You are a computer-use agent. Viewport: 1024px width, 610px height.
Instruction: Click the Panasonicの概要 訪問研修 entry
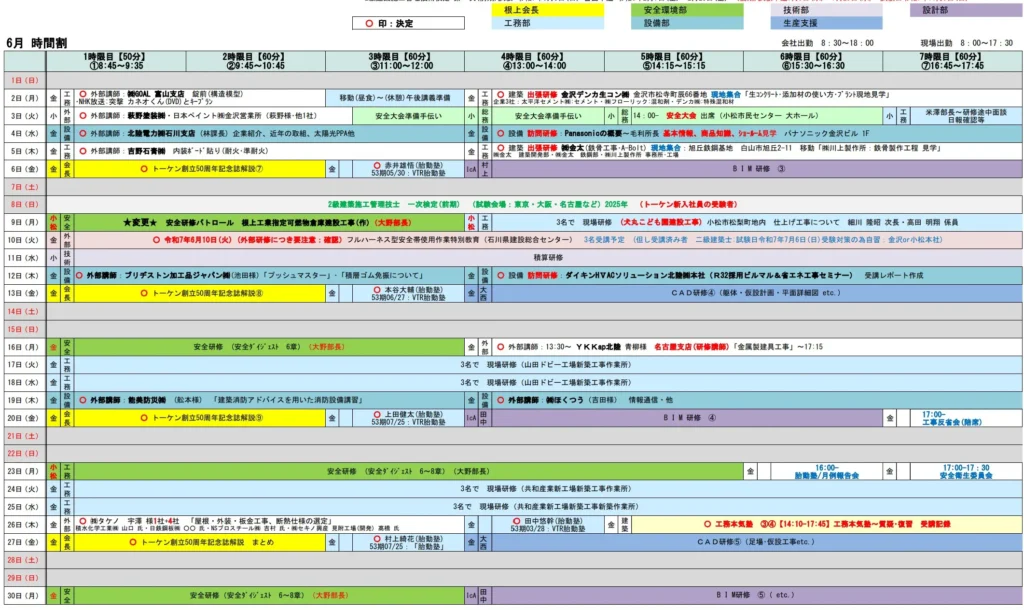coord(756,133)
